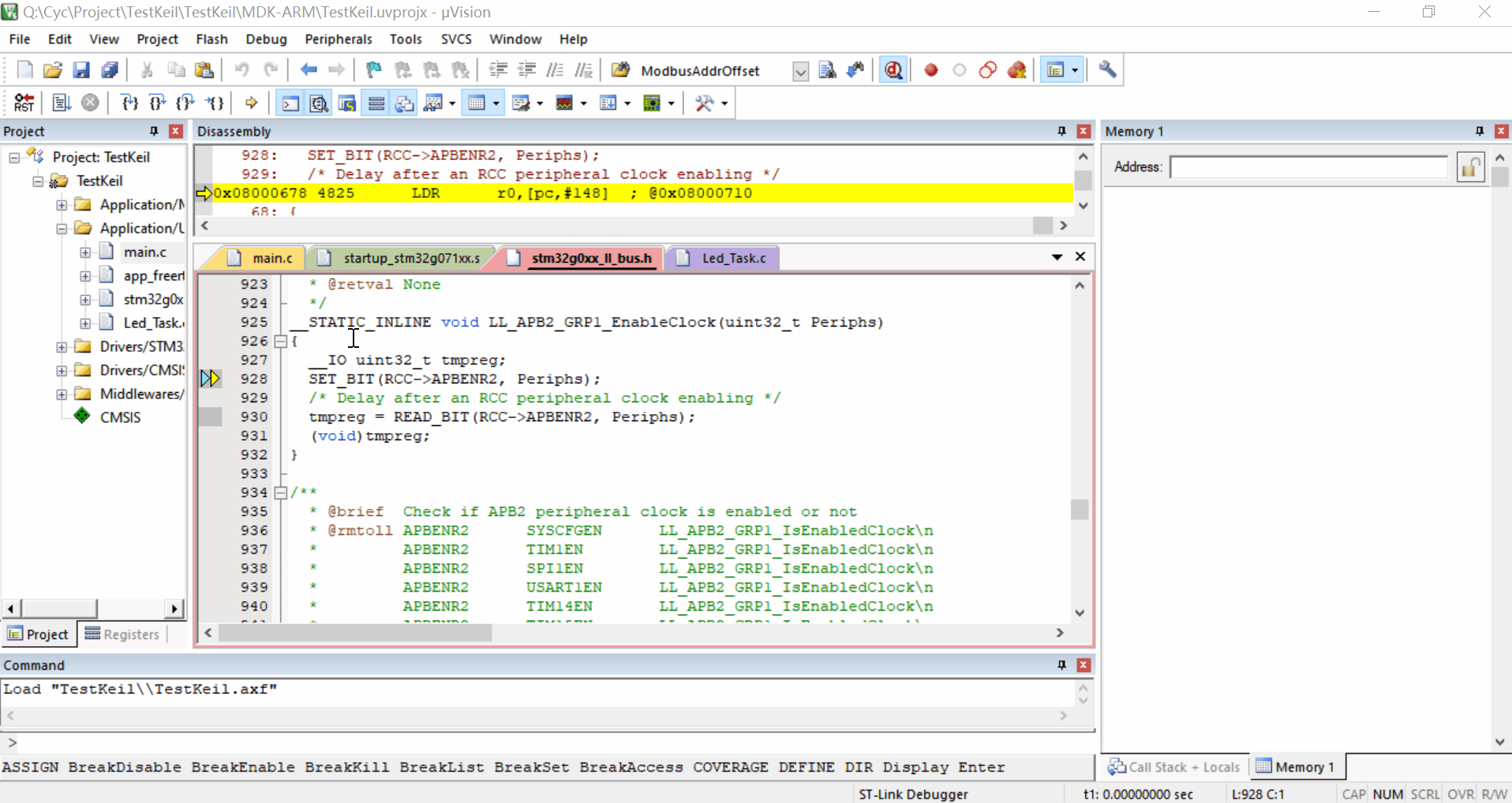Viewport: 1512px width, 803px height.
Task: Collapse the Project: TestKeil root node
Action: (x=14, y=157)
